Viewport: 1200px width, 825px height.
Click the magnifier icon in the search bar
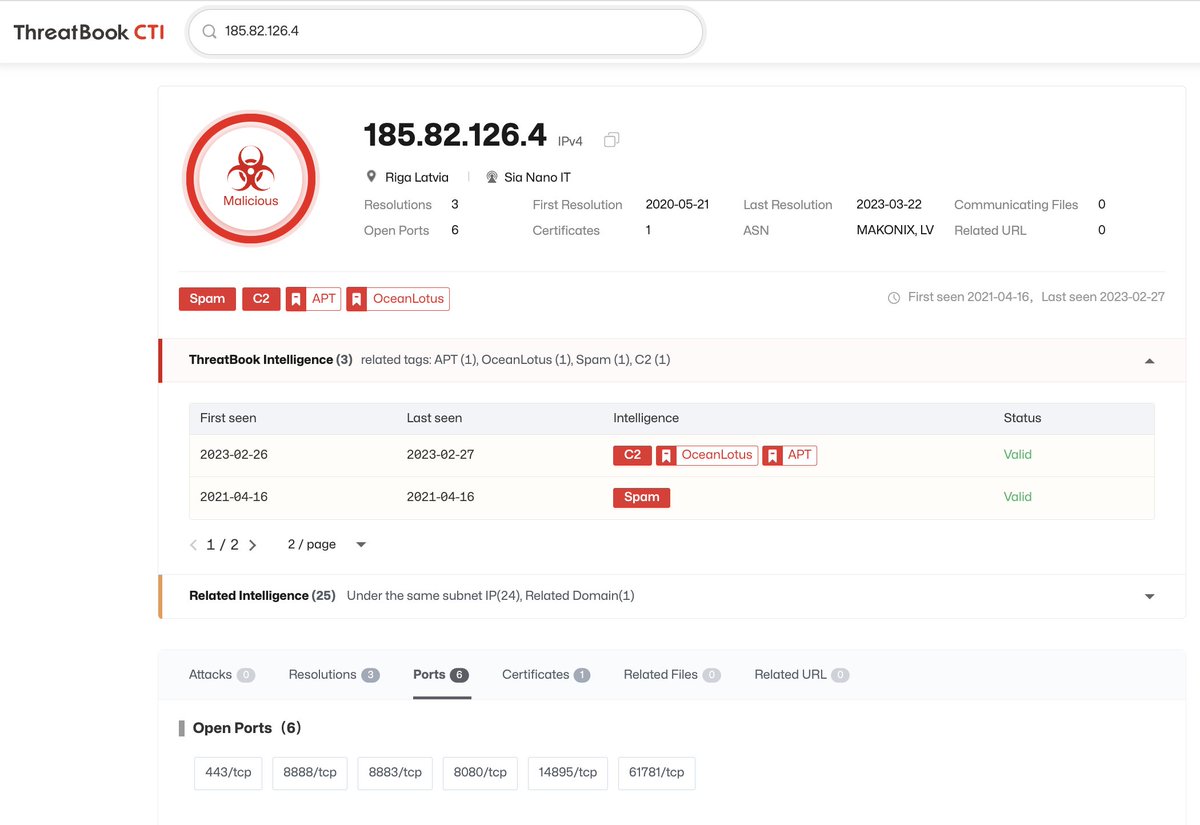pos(208,31)
